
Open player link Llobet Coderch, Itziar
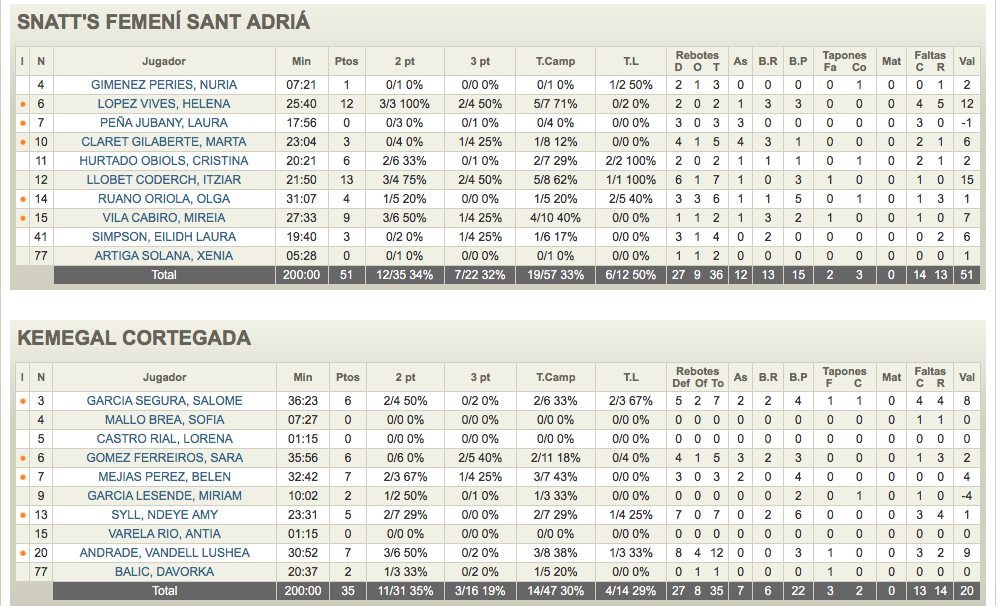click(164, 180)
